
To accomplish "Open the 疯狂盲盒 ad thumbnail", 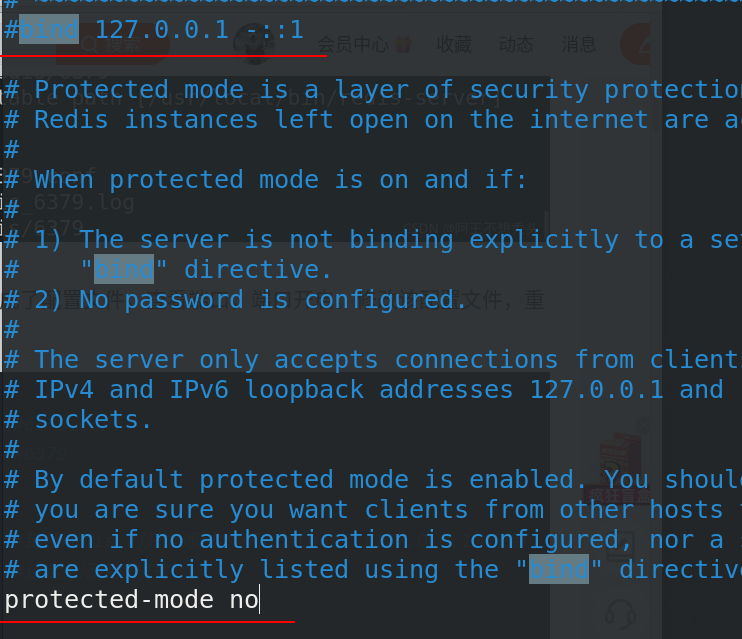I will pyautogui.click(x=619, y=468).
